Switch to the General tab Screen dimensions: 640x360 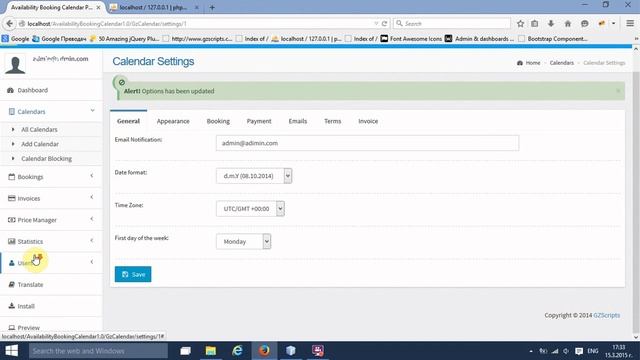coord(128,121)
